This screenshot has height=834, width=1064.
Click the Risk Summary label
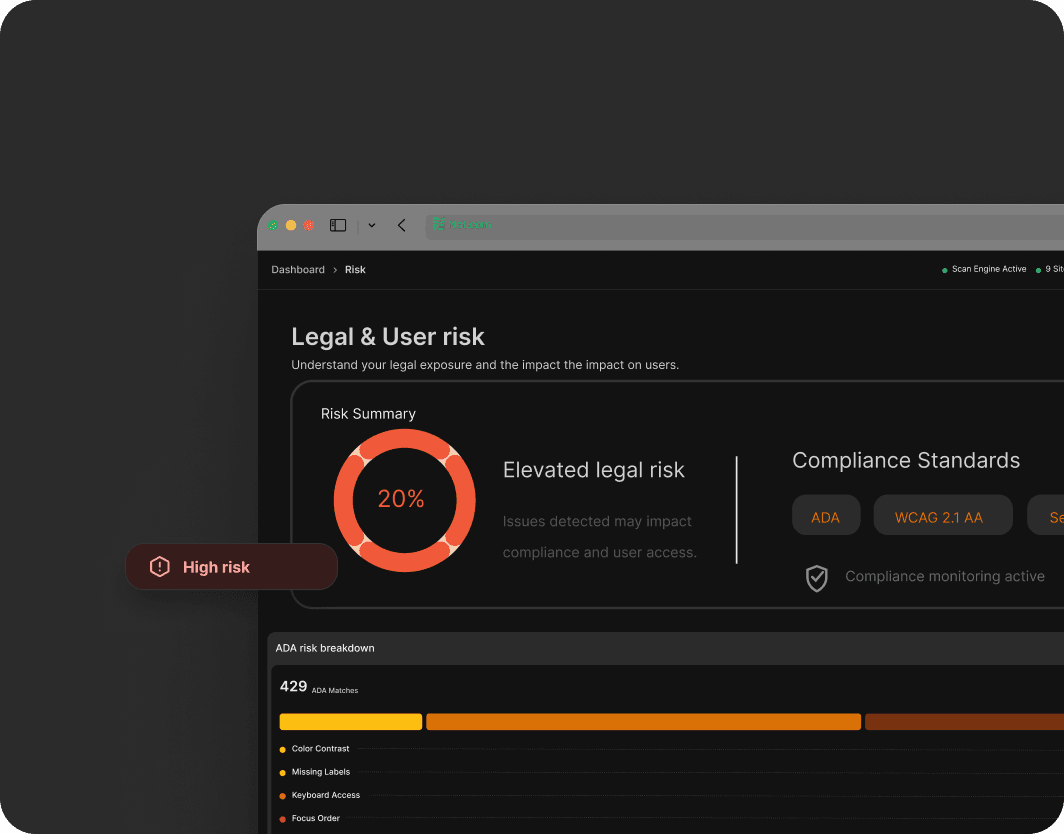click(x=368, y=414)
